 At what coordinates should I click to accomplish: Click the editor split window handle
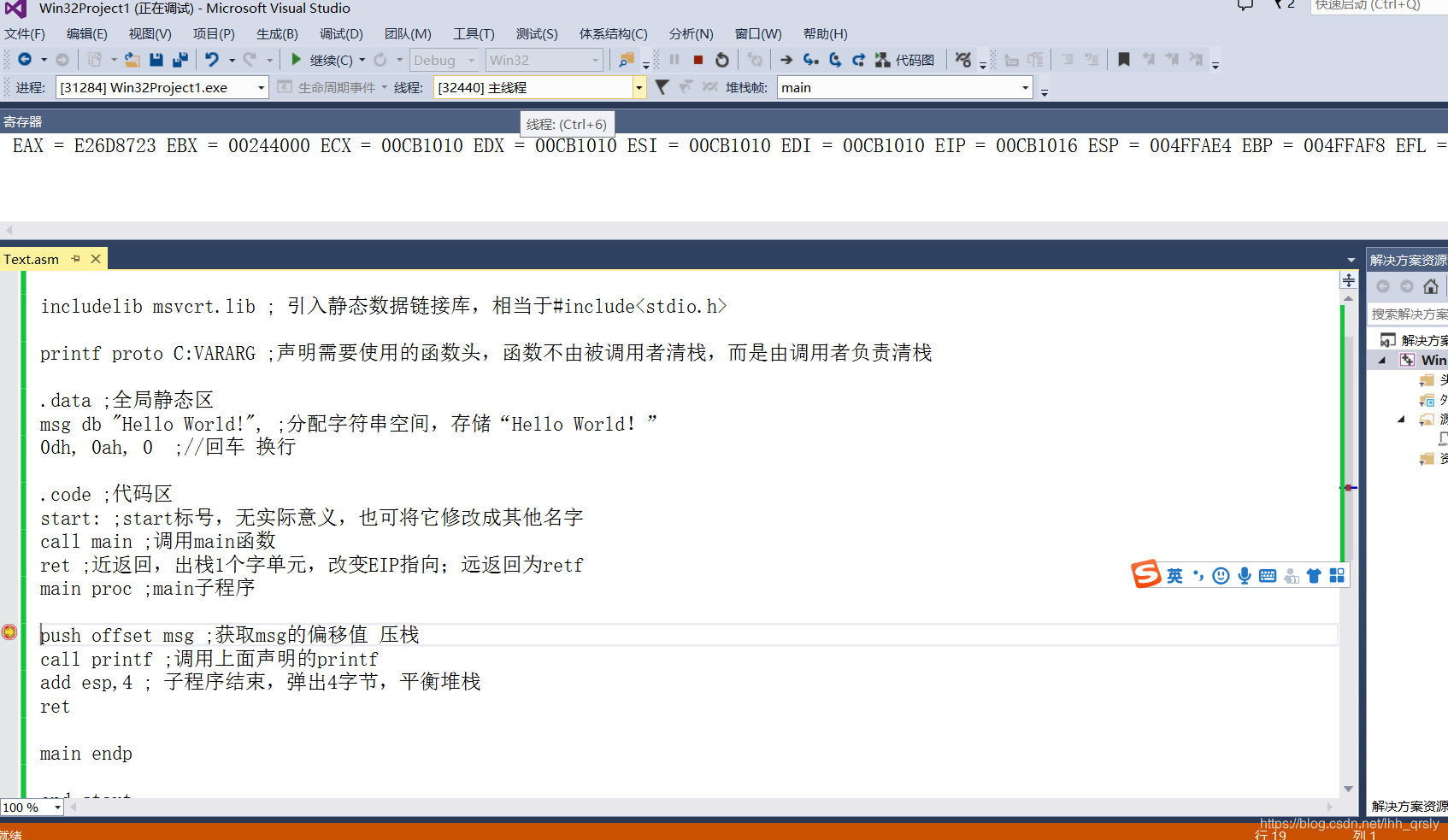point(1348,280)
